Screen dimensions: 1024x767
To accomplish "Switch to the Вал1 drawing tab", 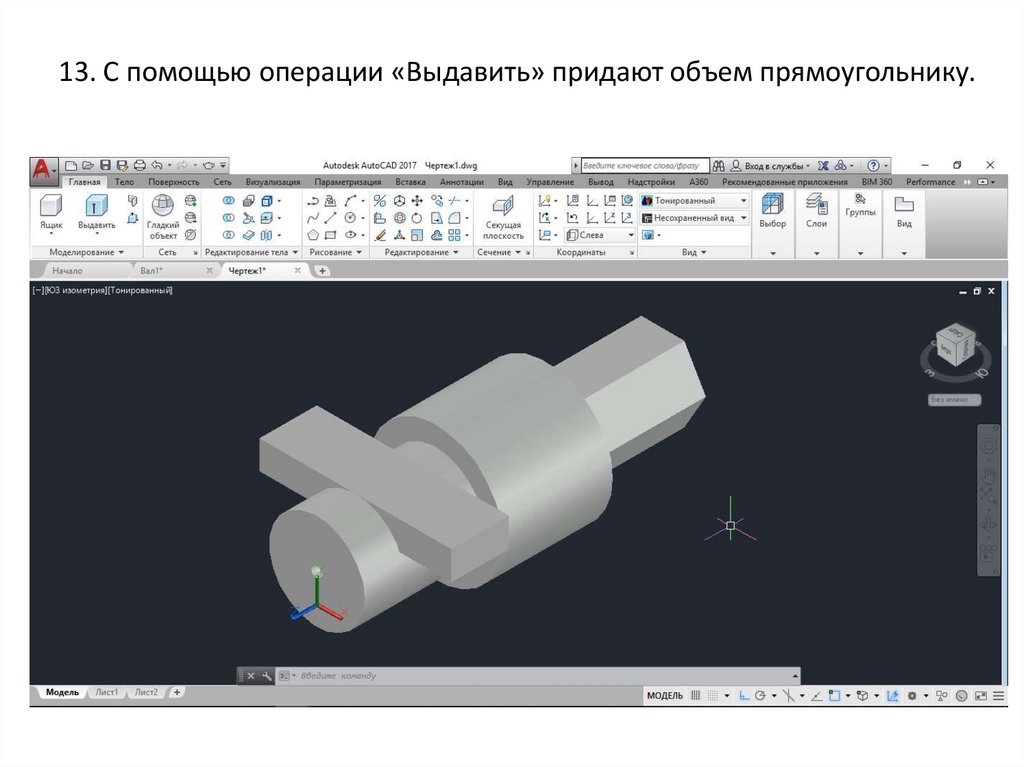I will pyautogui.click(x=152, y=270).
